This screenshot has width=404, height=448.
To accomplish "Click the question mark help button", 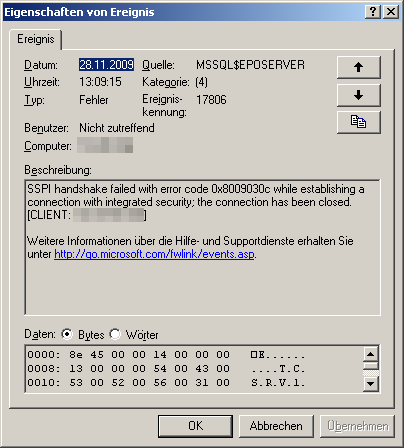I will coord(373,12).
